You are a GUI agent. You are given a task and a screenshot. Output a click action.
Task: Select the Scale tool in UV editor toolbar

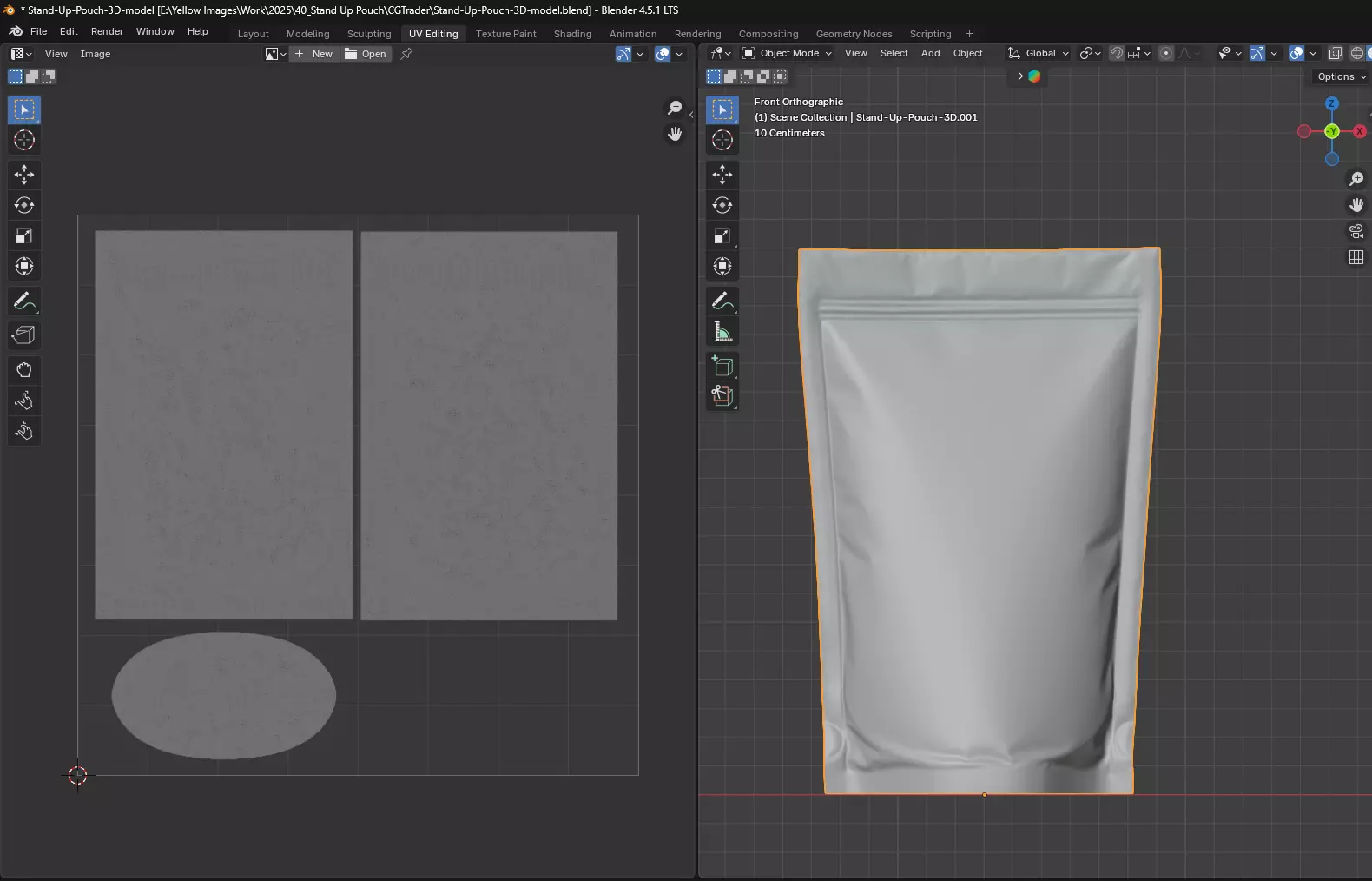point(24,235)
